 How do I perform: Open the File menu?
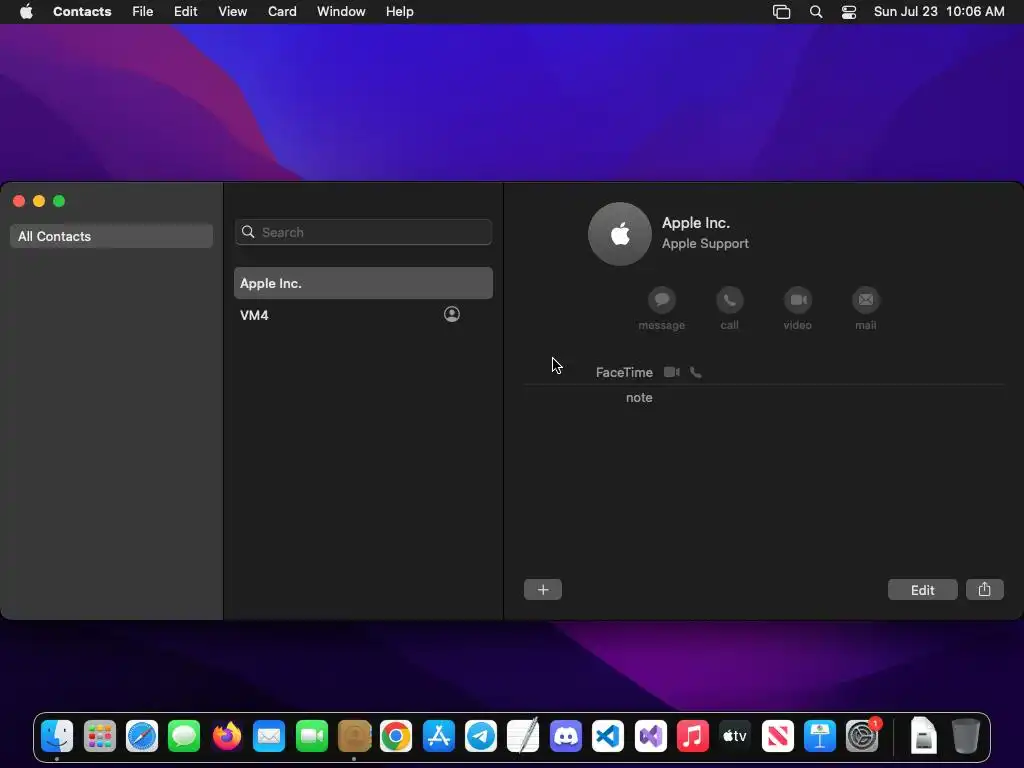coord(142,12)
